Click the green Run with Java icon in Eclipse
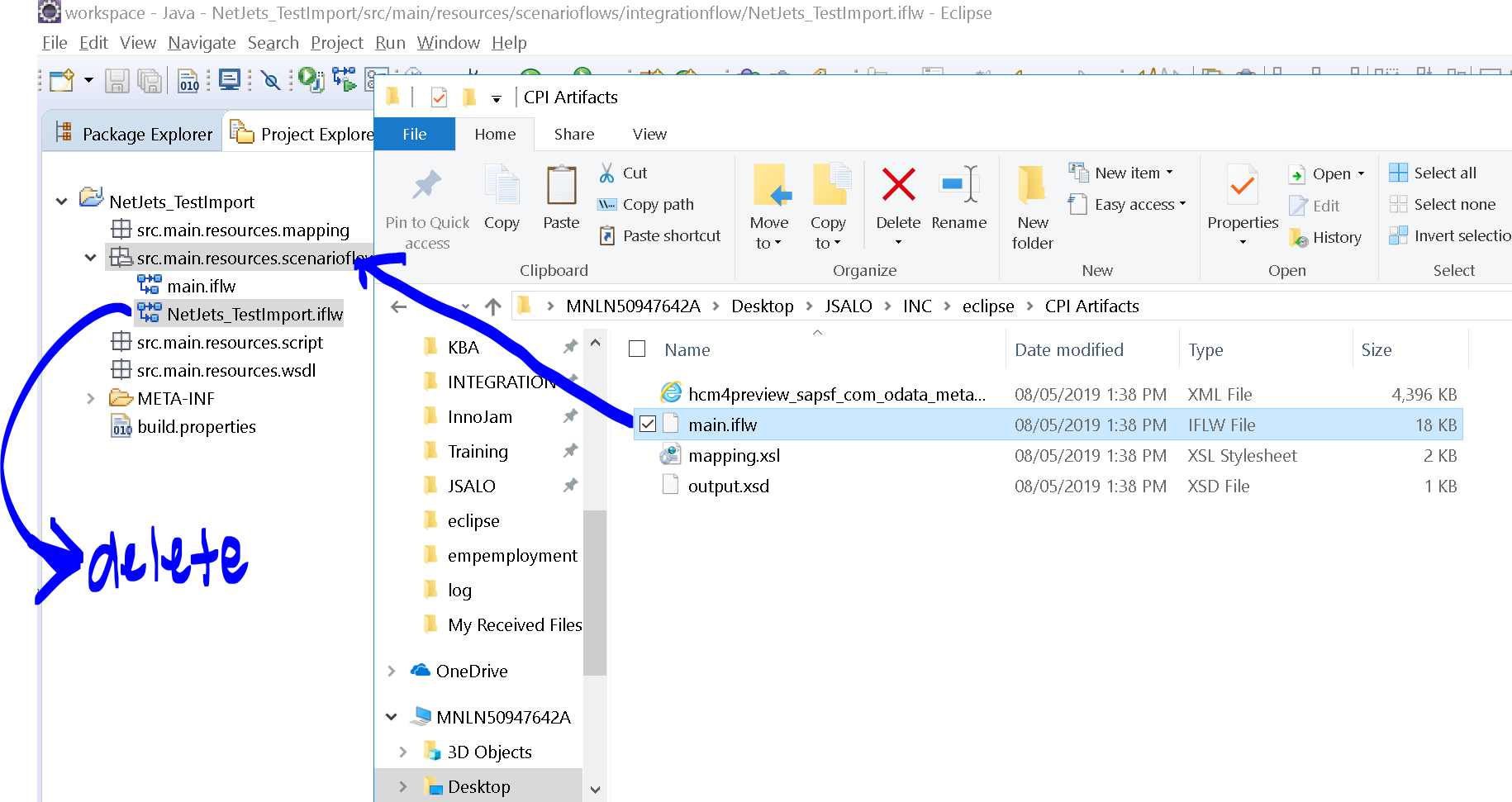 coord(311,80)
